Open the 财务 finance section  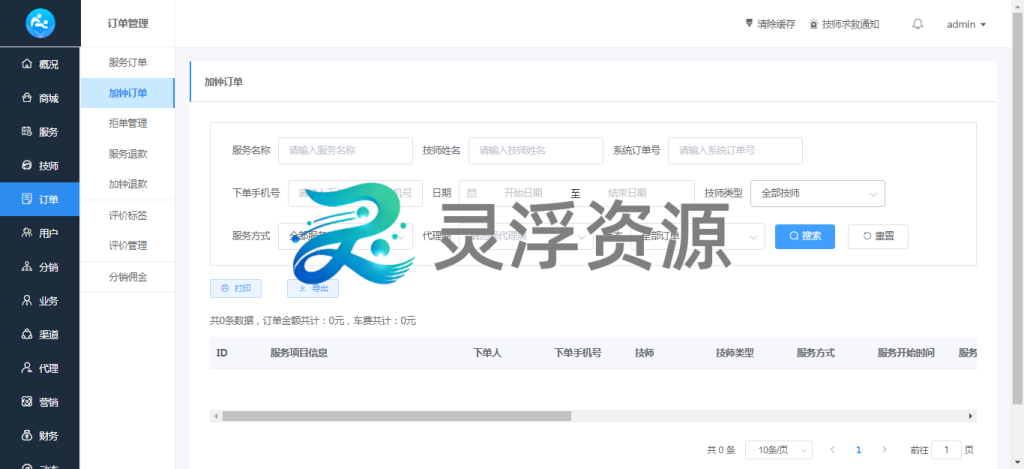click(40, 436)
